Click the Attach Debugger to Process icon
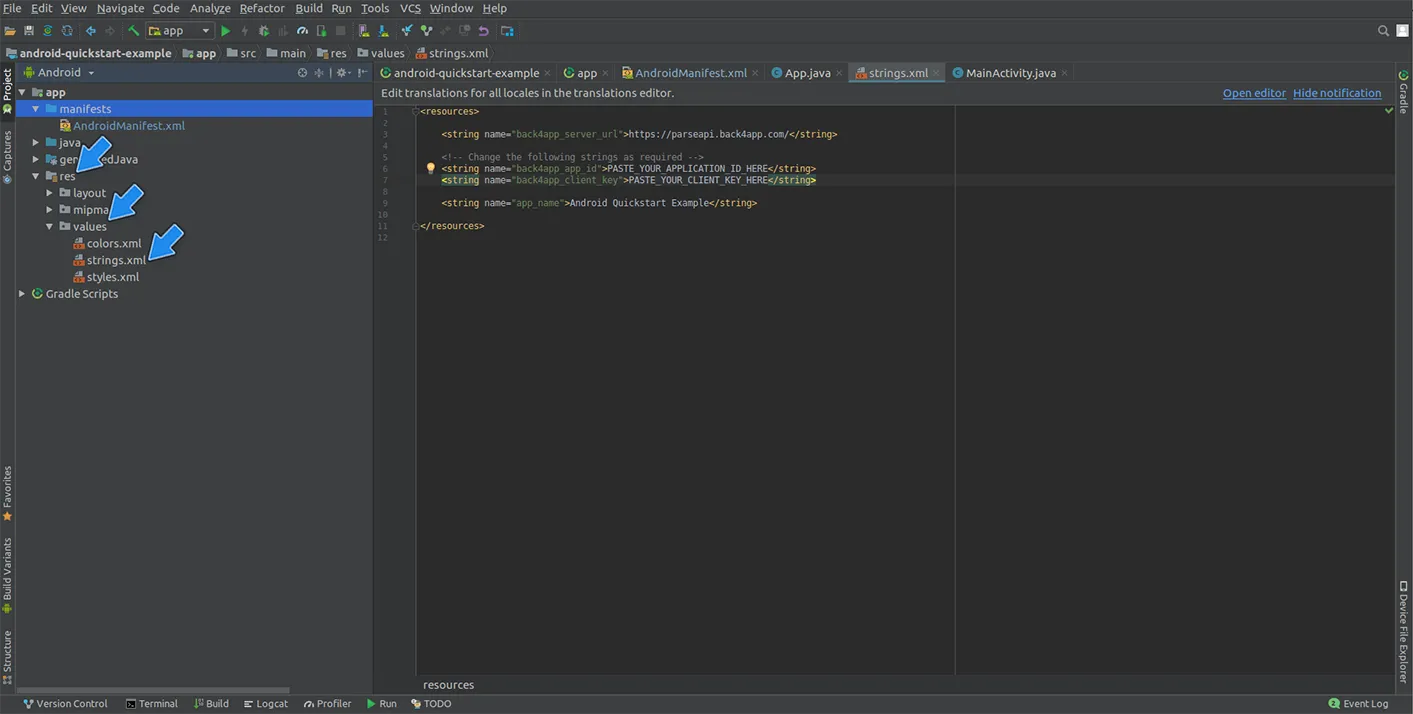The image size is (1413, 714). tap(322, 31)
